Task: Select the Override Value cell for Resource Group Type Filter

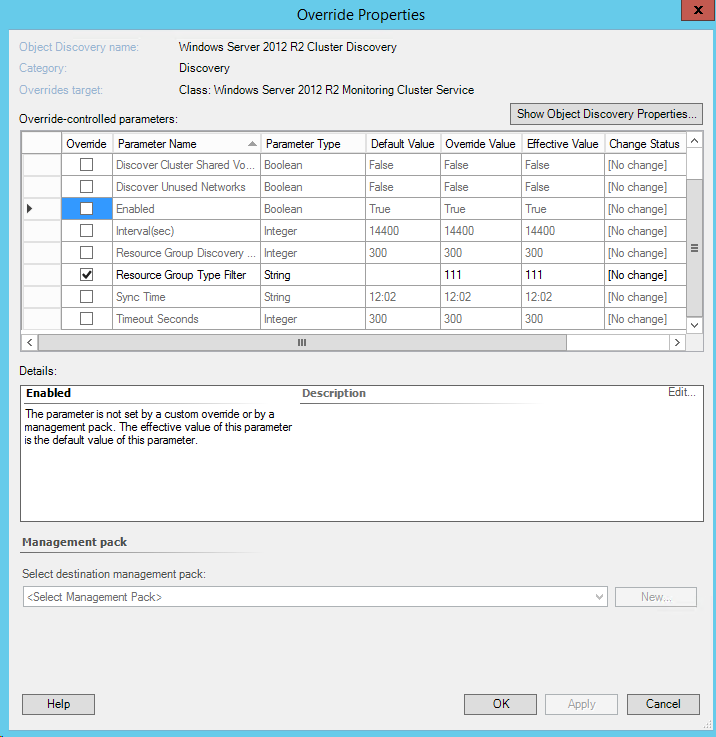Action: tap(480, 275)
